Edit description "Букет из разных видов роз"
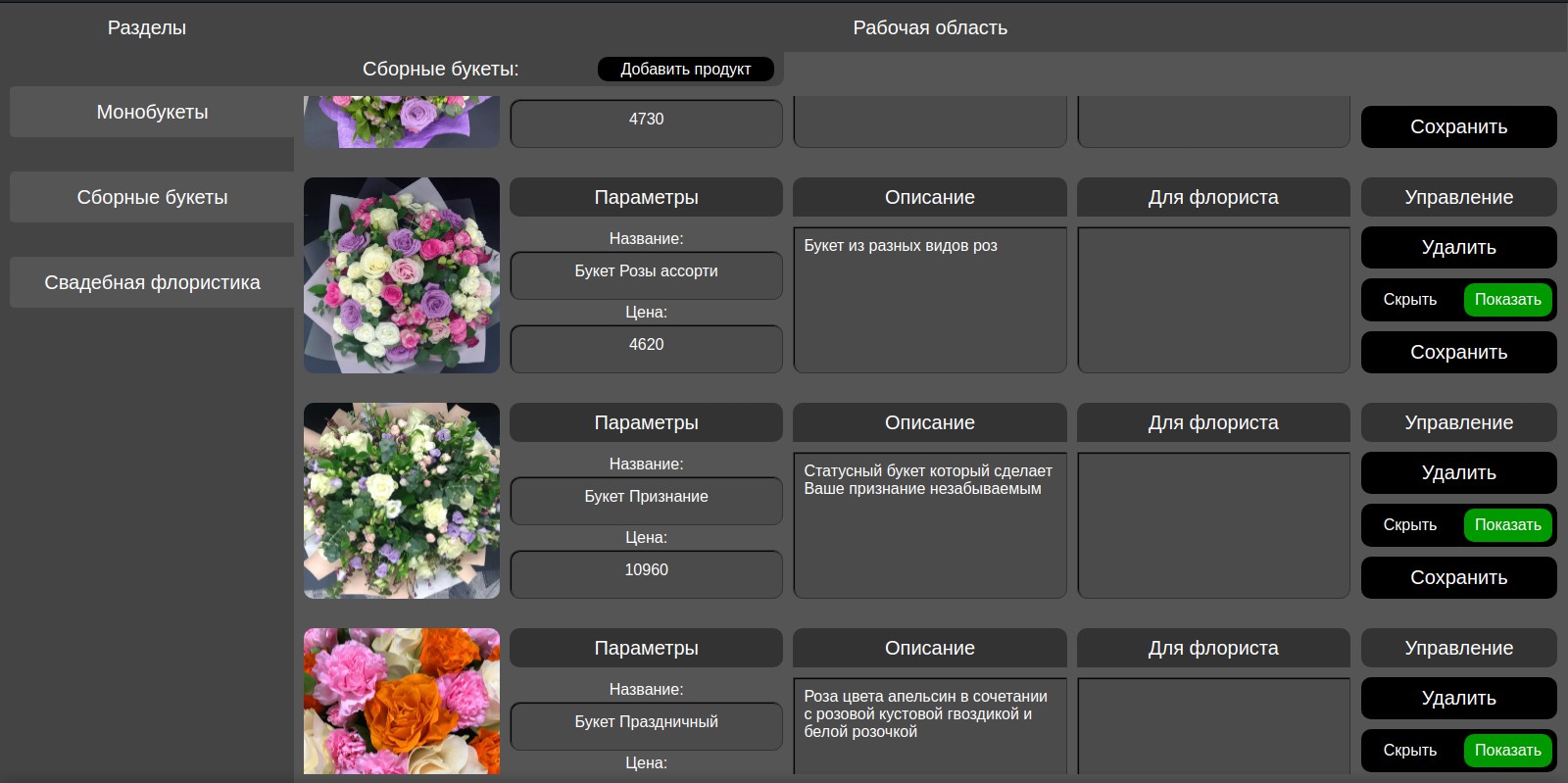The width and height of the screenshot is (1568, 783). (930, 300)
